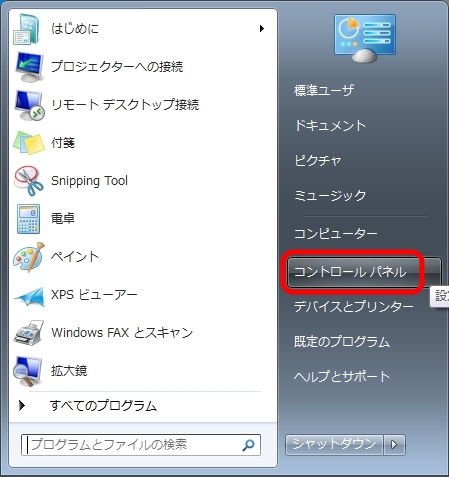The height and width of the screenshot is (477, 449).
Task: Click the user account picture thumbnail
Action: [365, 37]
